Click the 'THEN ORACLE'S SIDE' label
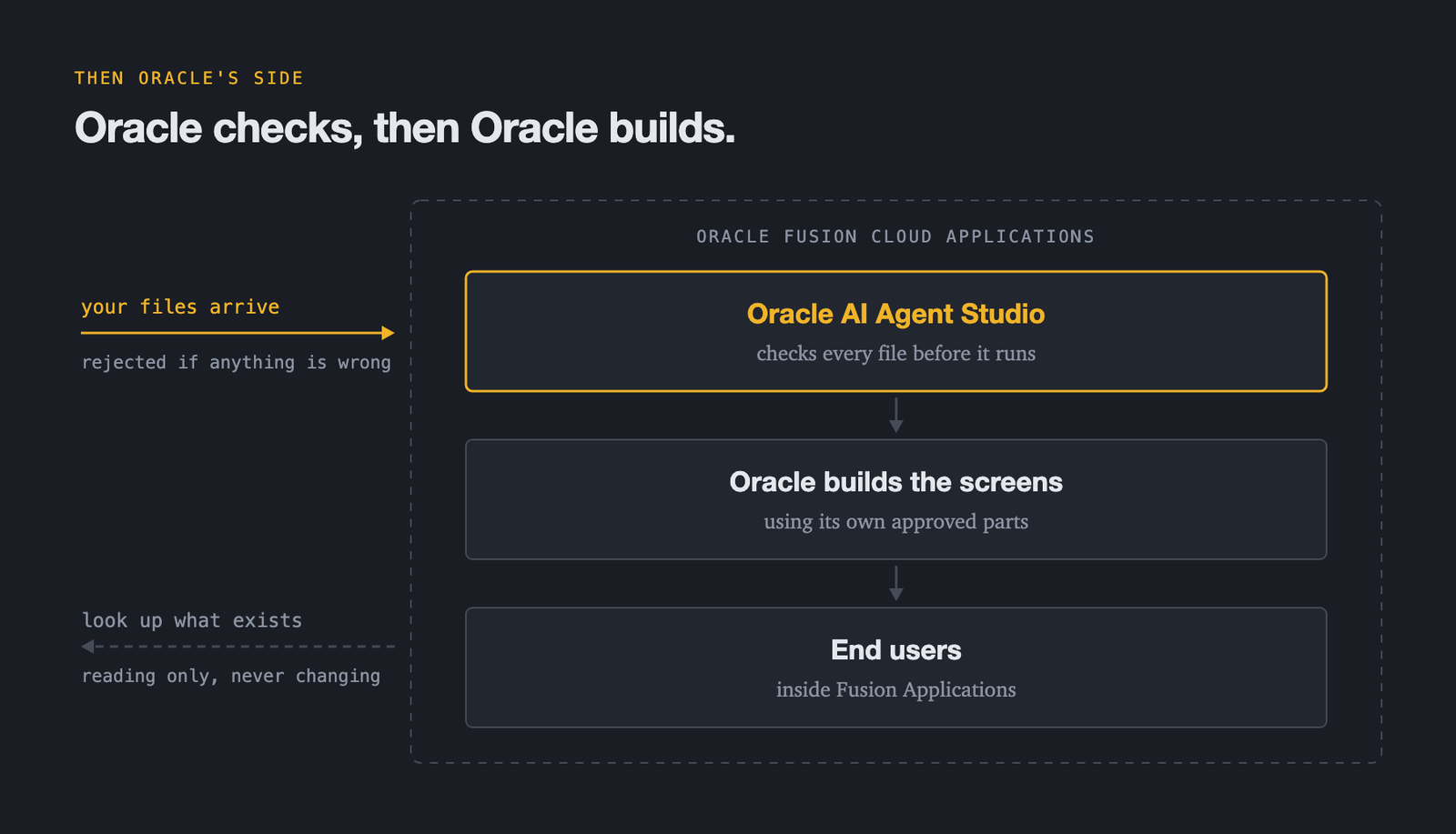Image resolution: width=1456 pixels, height=834 pixels. (188, 78)
